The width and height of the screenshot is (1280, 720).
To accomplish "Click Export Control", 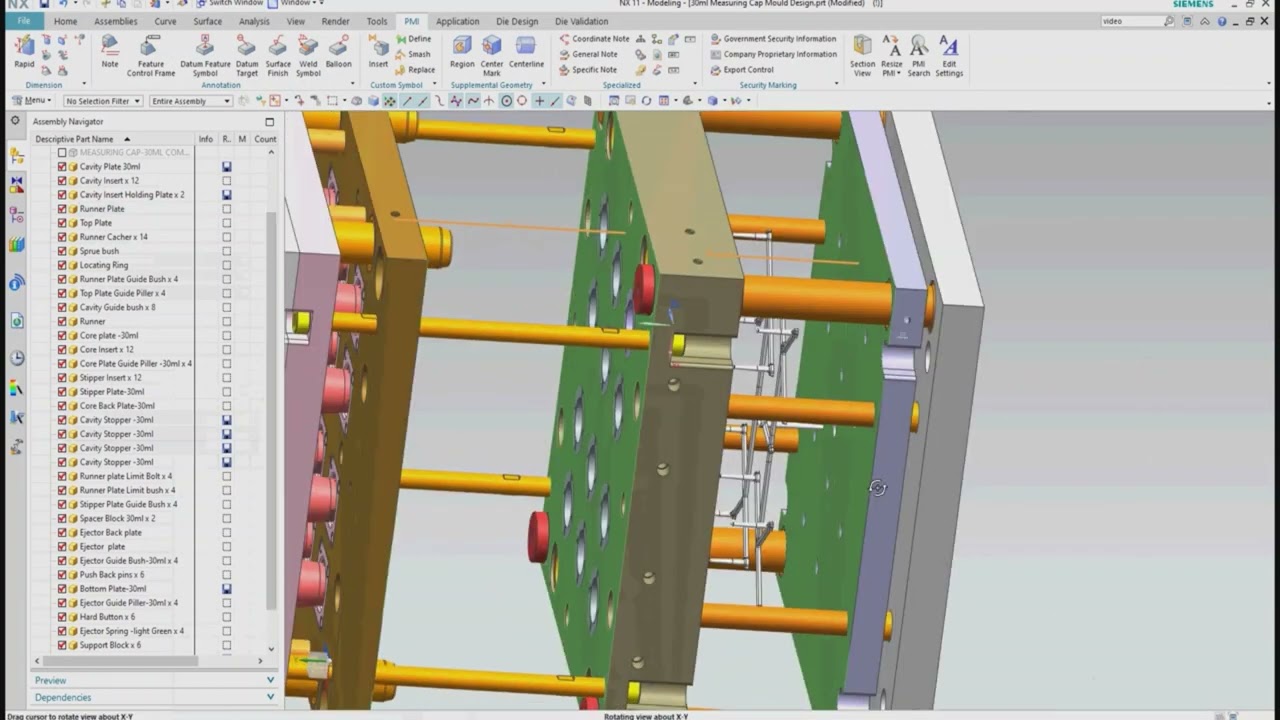I will point(741,70).
